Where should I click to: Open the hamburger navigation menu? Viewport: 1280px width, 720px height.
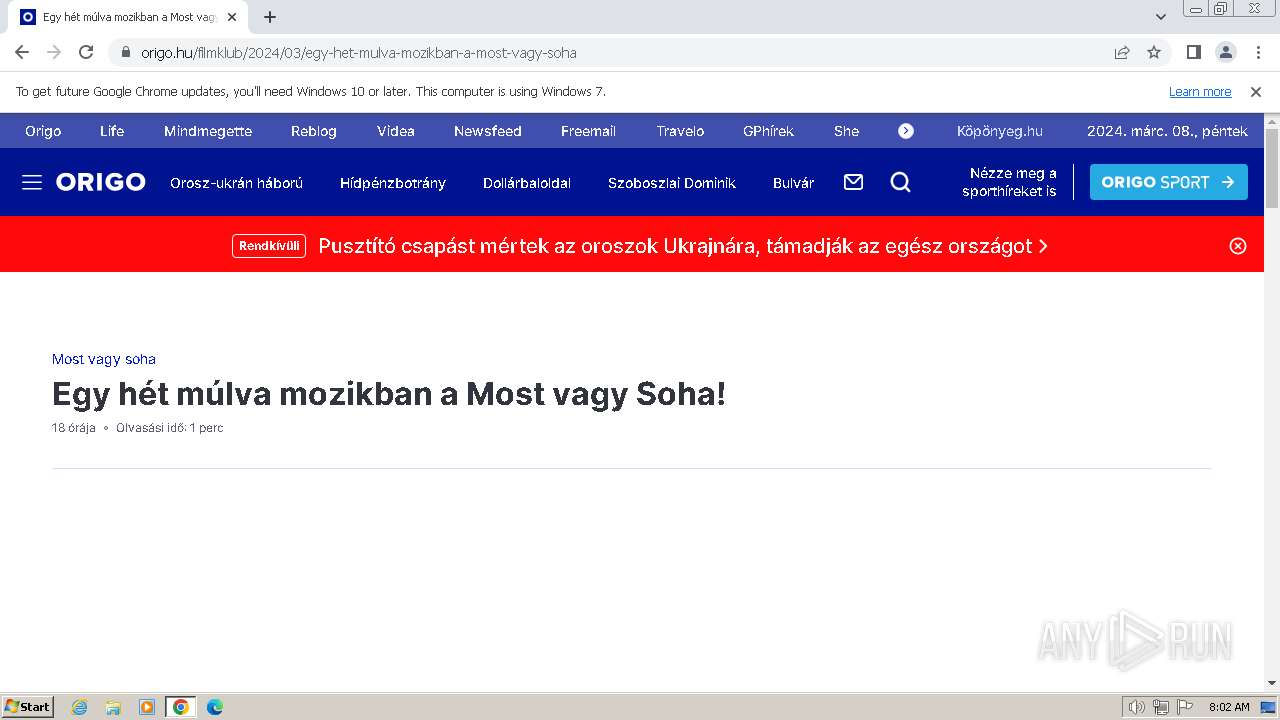point(32,182)
